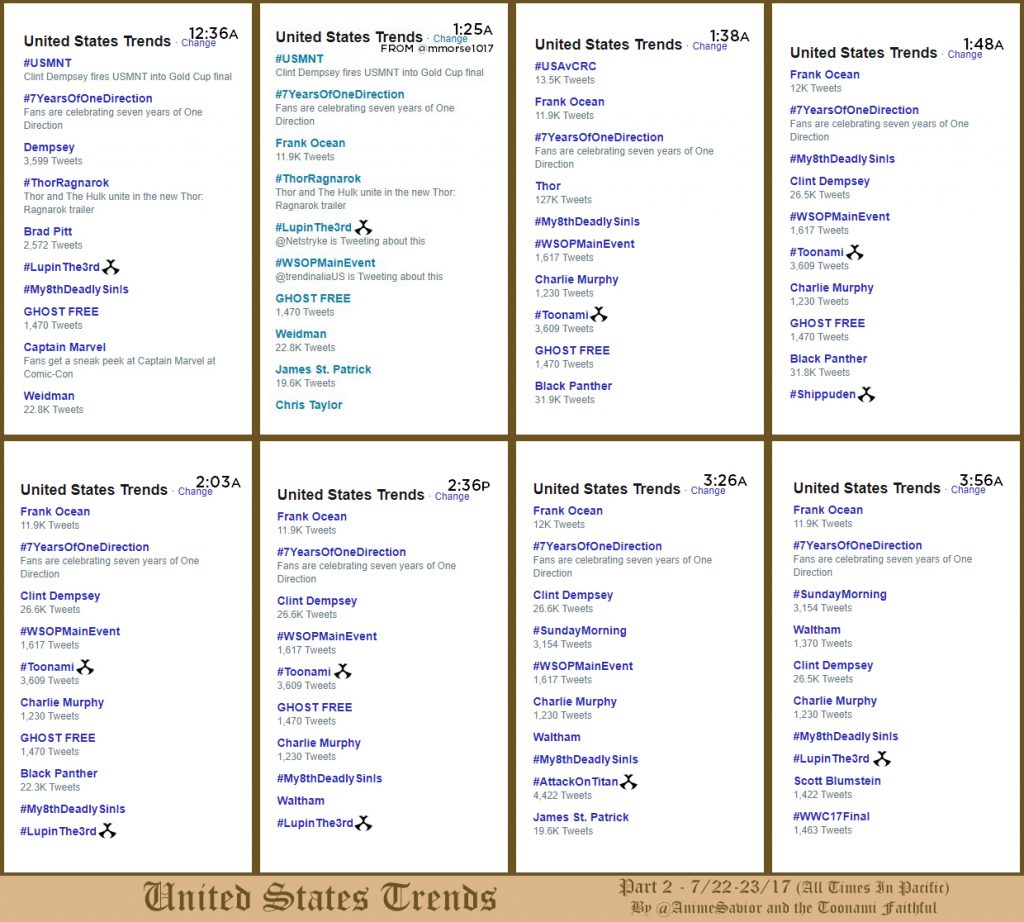Open #LupinThe3rd in the 2:03A panel
Screen dimensions: 1024x922
tap(58, 832)
